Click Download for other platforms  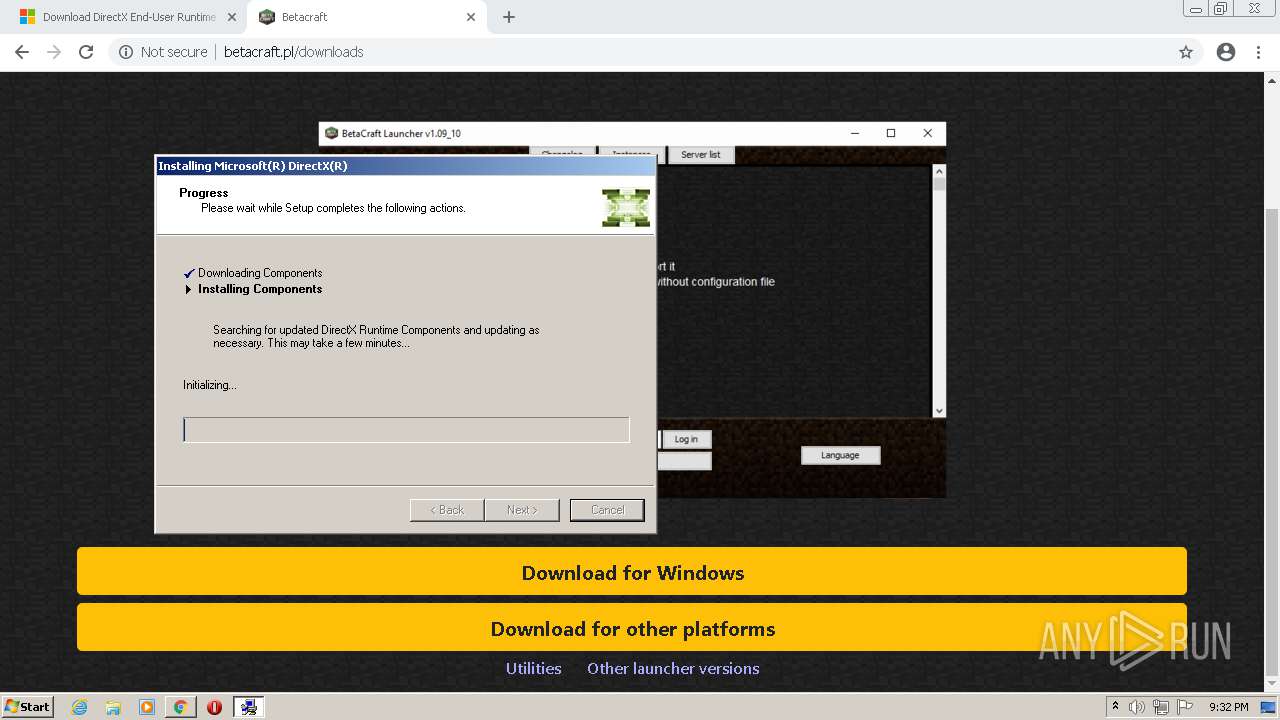pos(632,628)
